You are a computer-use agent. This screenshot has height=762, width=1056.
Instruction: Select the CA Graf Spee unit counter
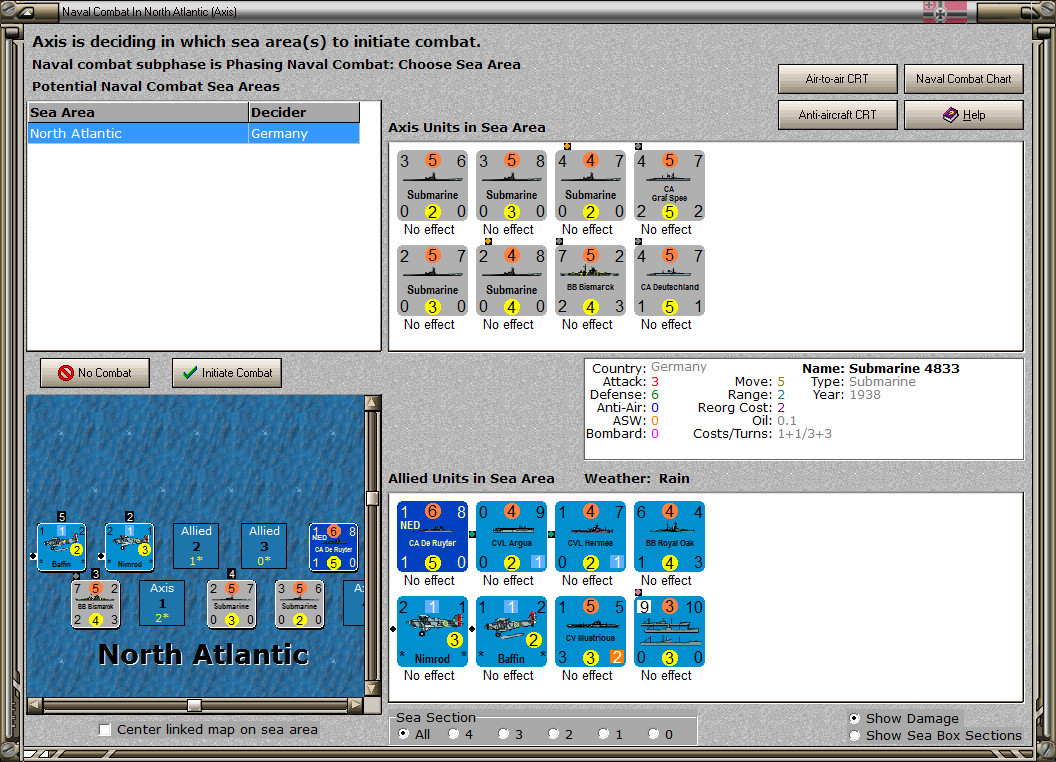669,186
